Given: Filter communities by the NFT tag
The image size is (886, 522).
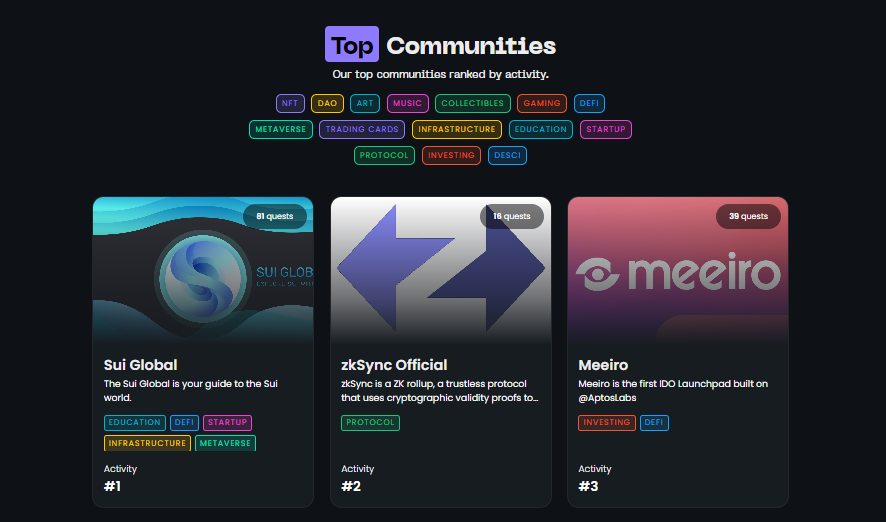Looking at the screenshot, I should coord(290,103).
